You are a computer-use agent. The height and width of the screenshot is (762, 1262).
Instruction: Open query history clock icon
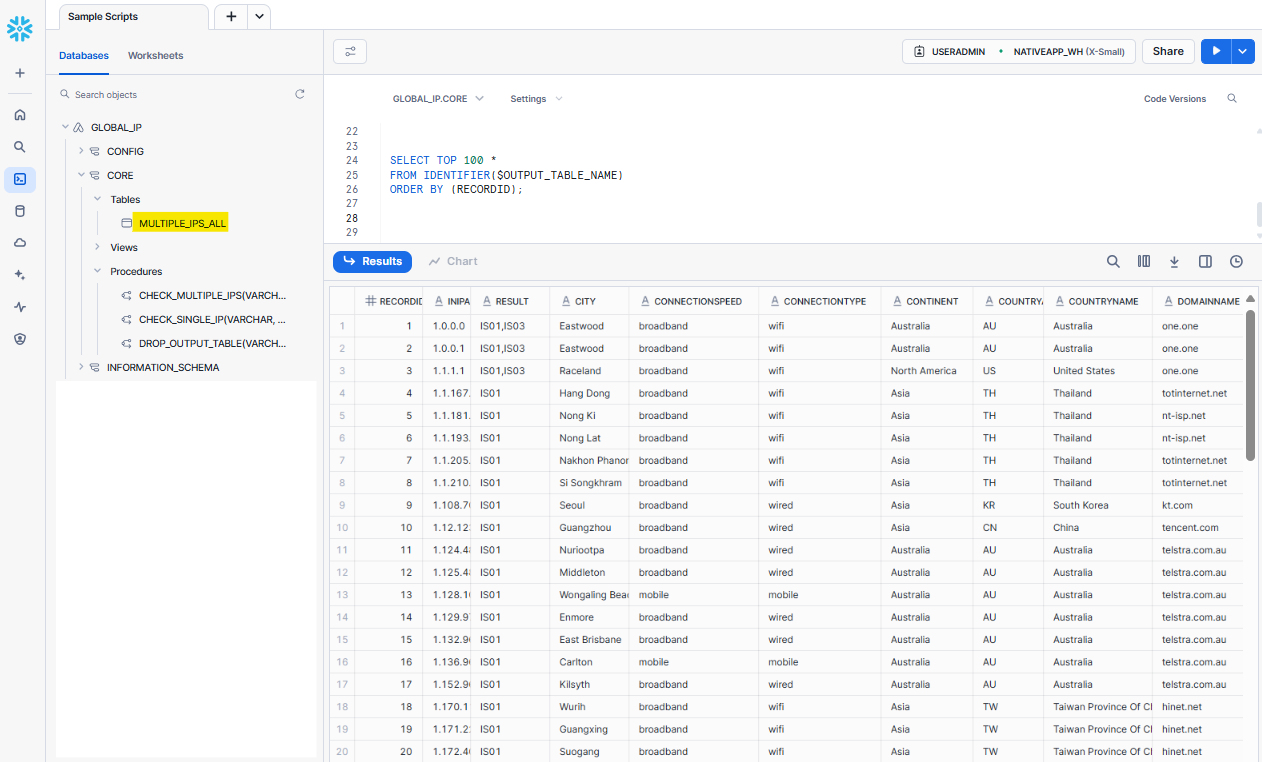coord(1237,261)
